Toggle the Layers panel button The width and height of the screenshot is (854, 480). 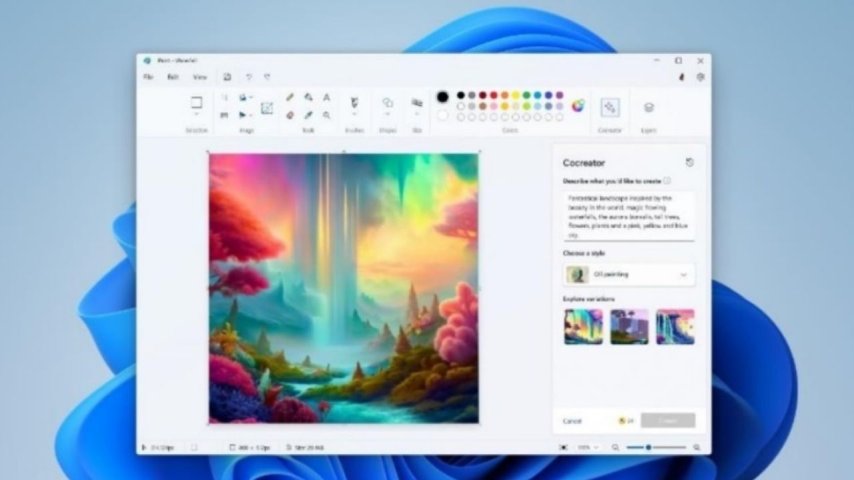point(648,107)
